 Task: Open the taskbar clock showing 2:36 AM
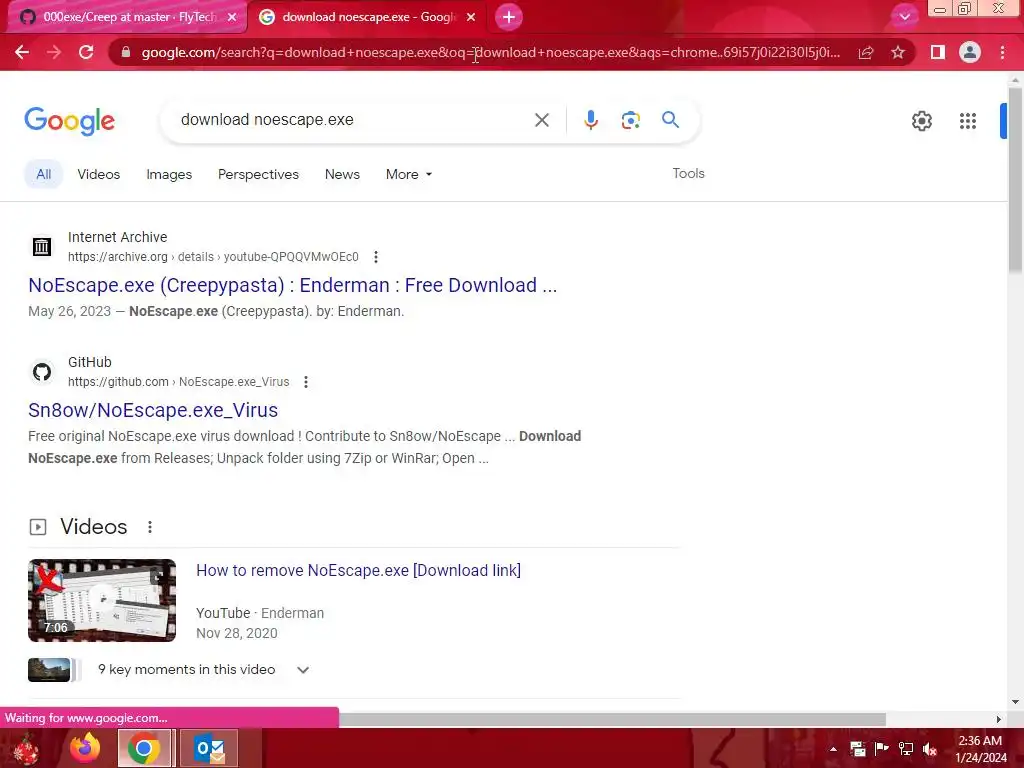pos(980,749)
